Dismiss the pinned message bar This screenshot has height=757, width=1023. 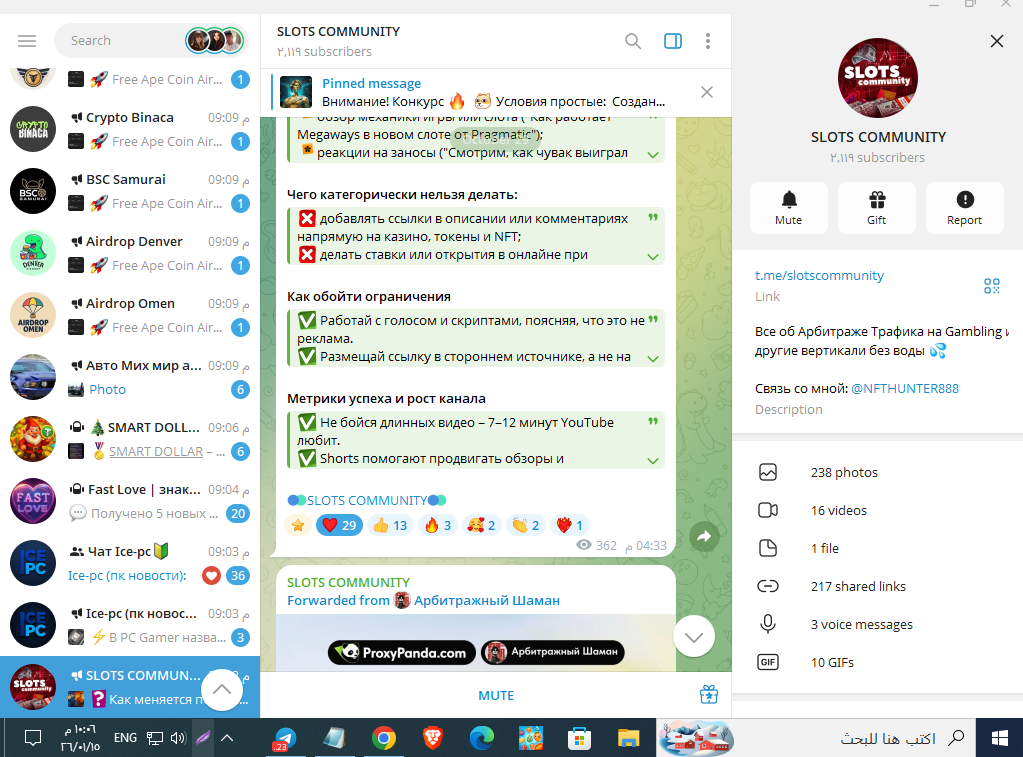tap(707, 92)
